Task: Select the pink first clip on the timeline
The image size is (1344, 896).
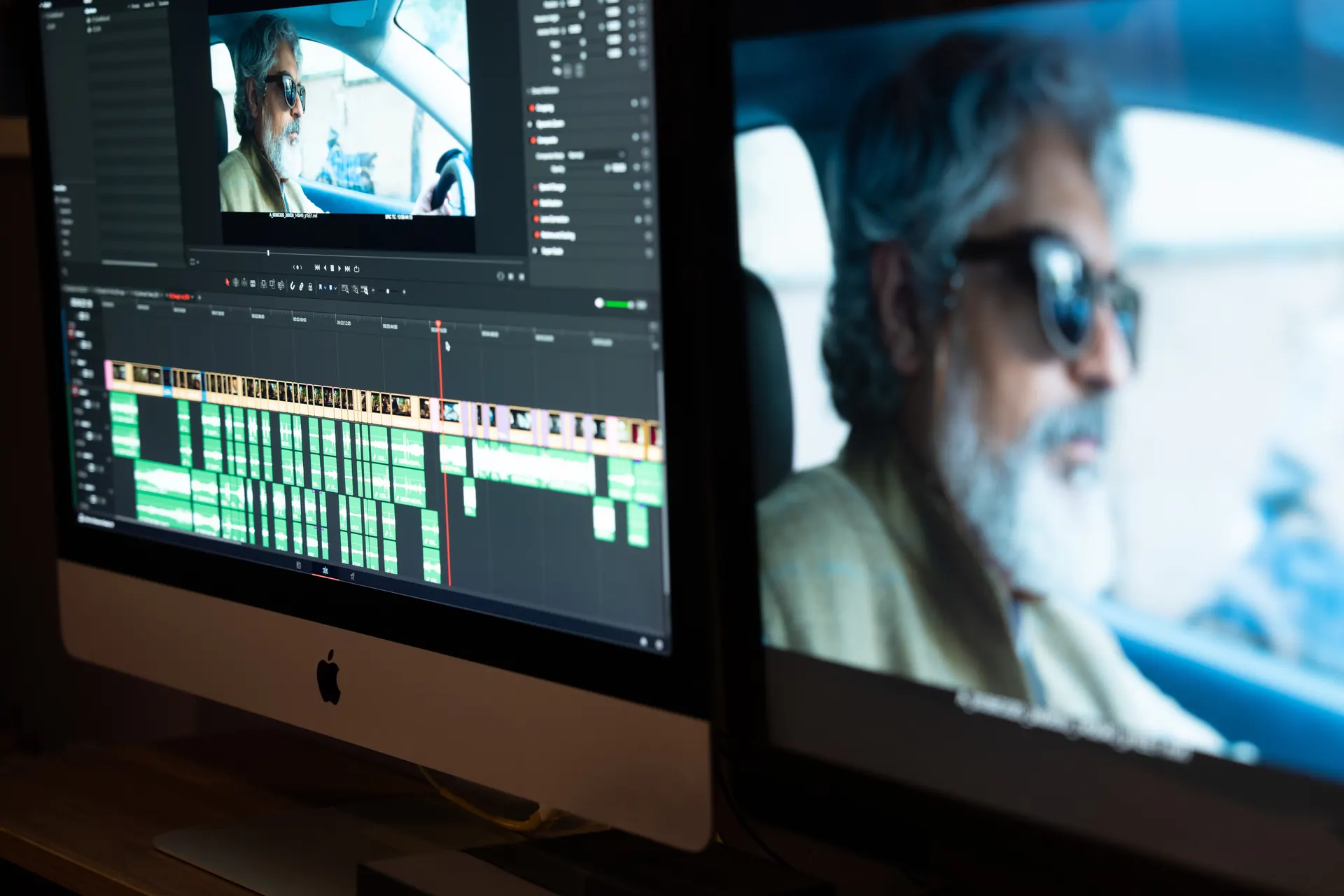Action: coord(108,375)
